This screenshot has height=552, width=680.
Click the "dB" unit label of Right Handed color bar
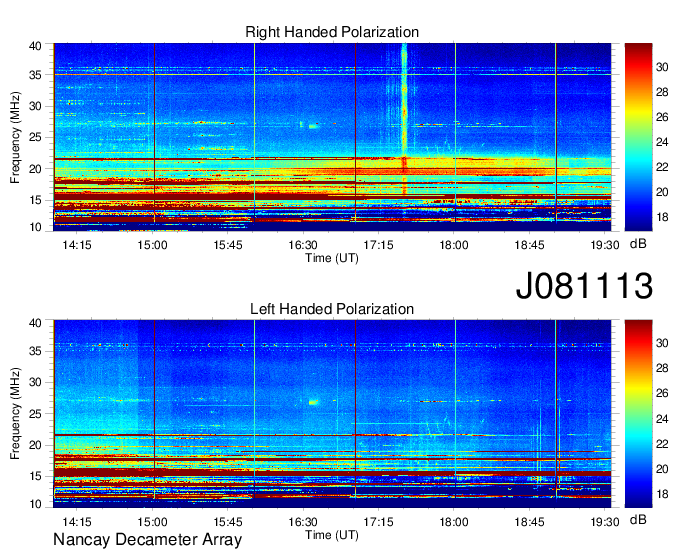click(638, 244)
